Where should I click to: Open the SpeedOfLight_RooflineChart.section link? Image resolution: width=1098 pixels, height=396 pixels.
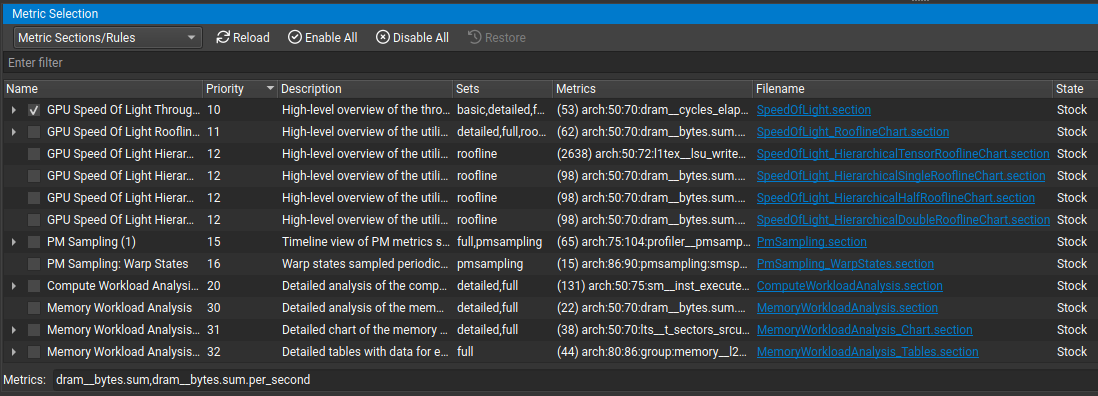[x=853, y=132]
